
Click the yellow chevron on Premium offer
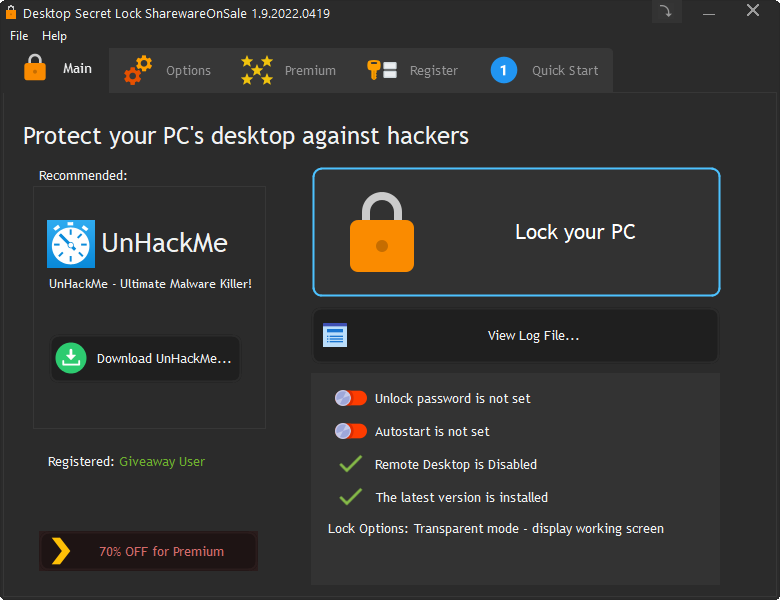tap(61, 551)
